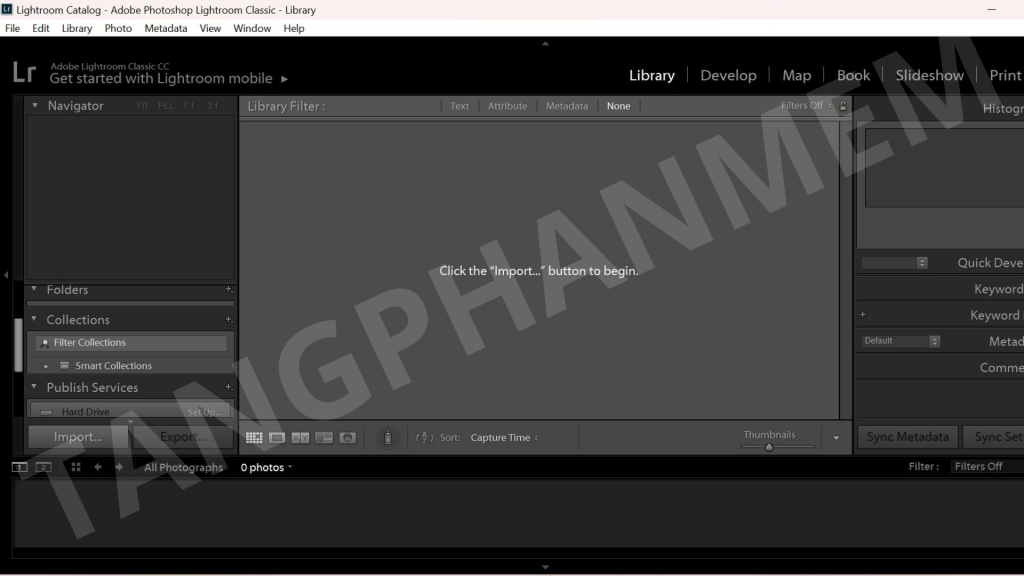Collapse the Navigator panel

point(35,105)
